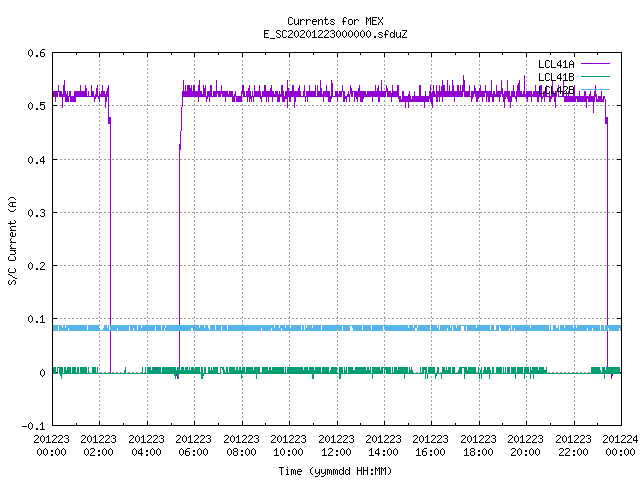The image size is (640, 480).
Task: Click the 0.2 y-axis tick label
Action: pos(36,266)
